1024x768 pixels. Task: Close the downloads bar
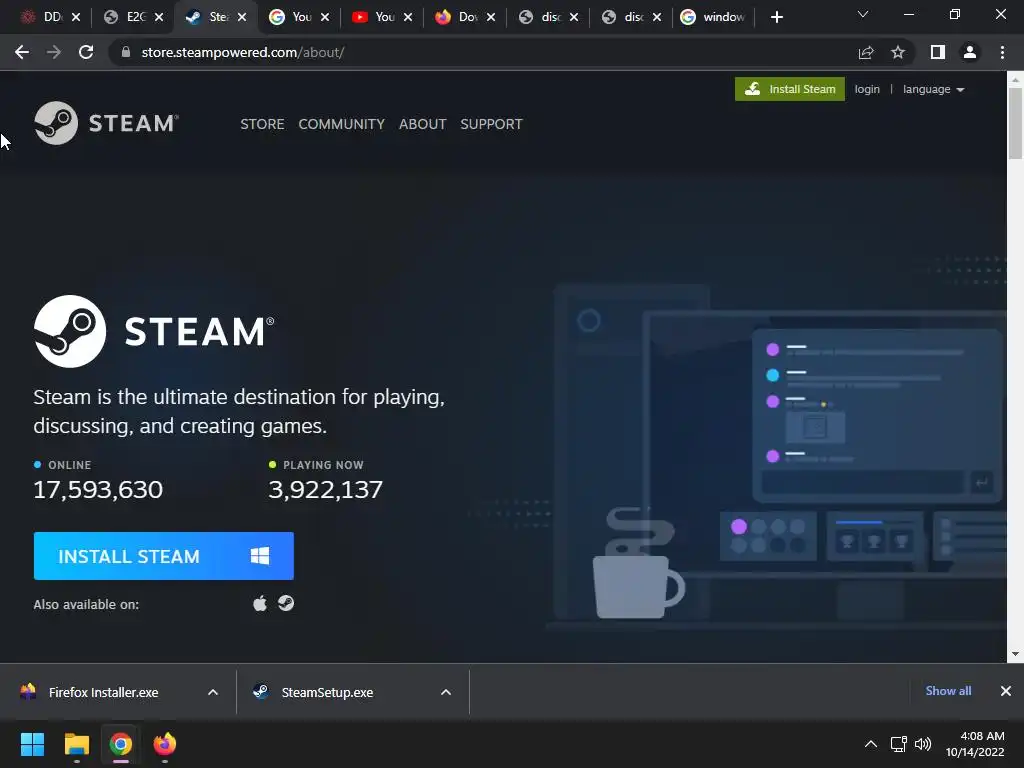click(x=1006, y=691)
